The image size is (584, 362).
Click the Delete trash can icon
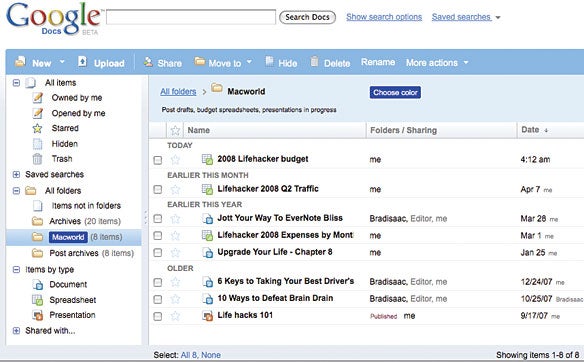click(x=315, y=61)
